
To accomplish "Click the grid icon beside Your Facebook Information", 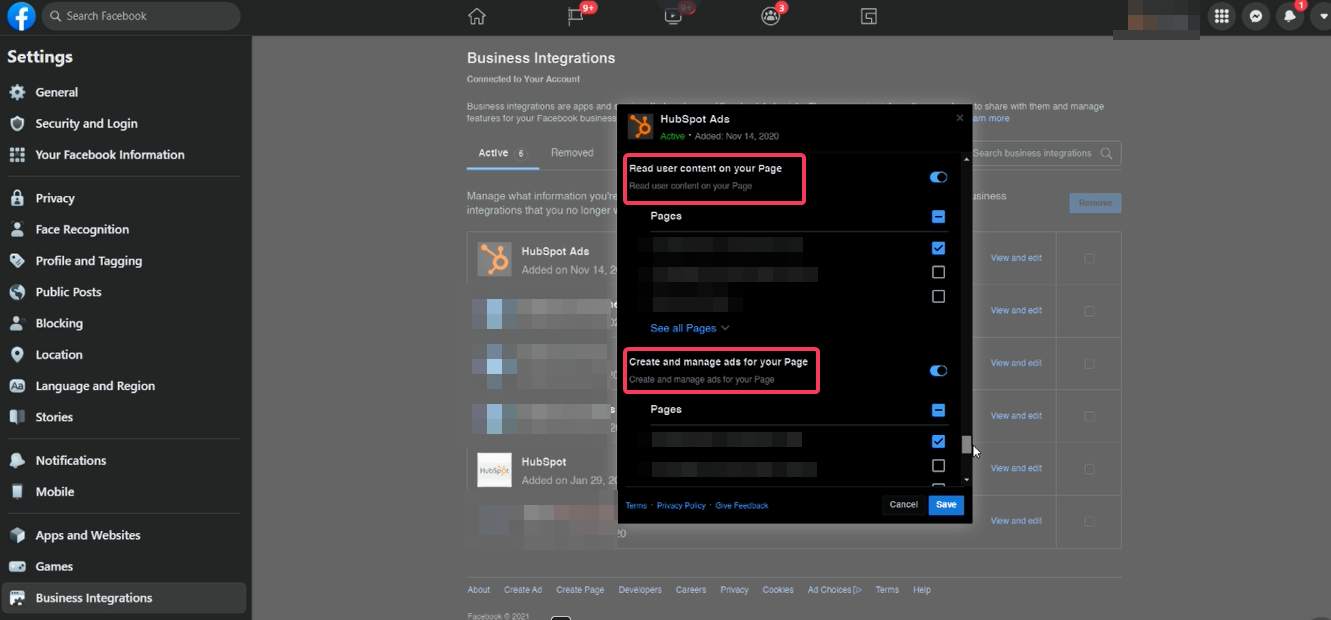I will [17, 155].
